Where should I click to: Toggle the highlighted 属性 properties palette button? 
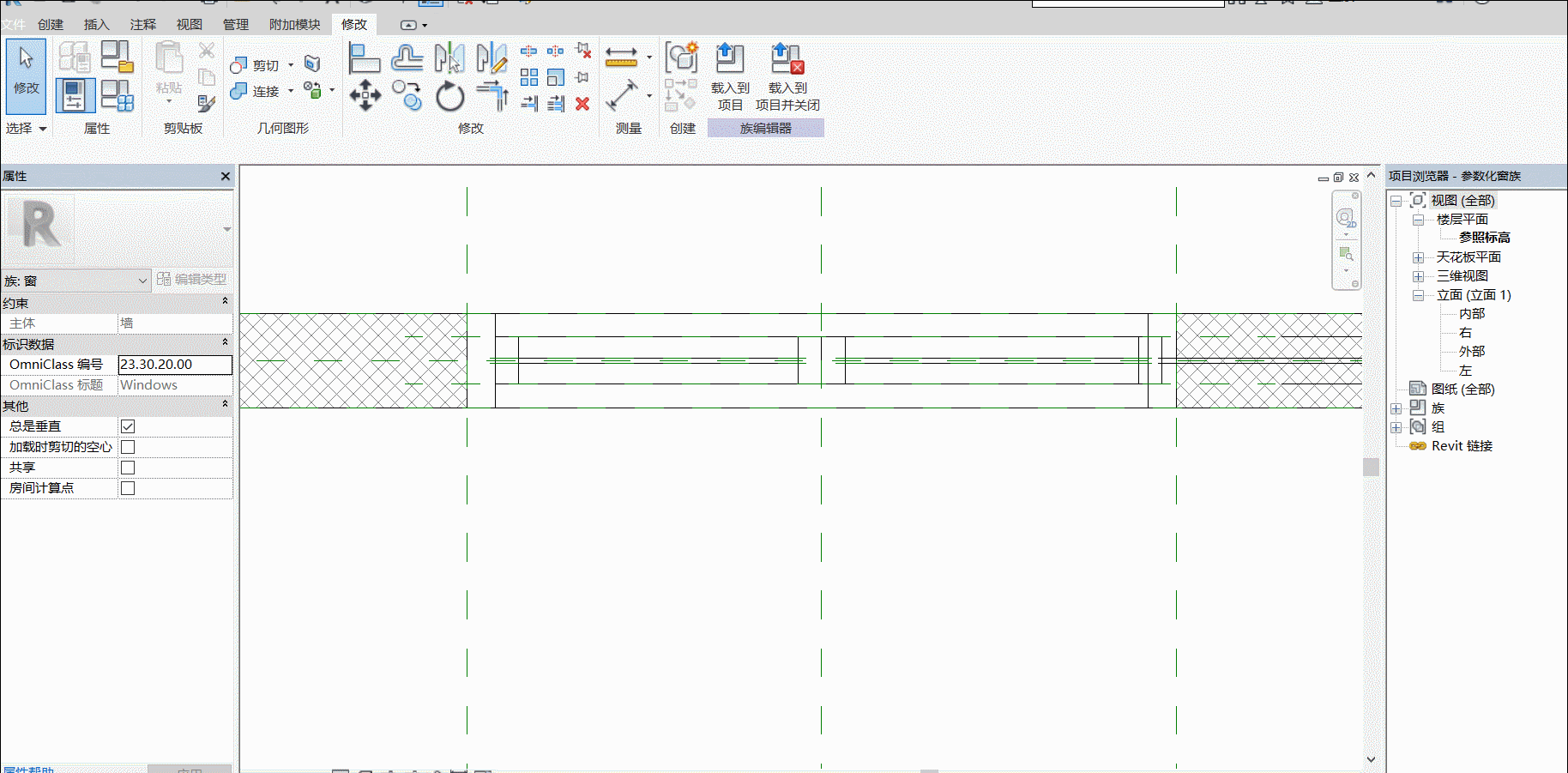(75, 95)
